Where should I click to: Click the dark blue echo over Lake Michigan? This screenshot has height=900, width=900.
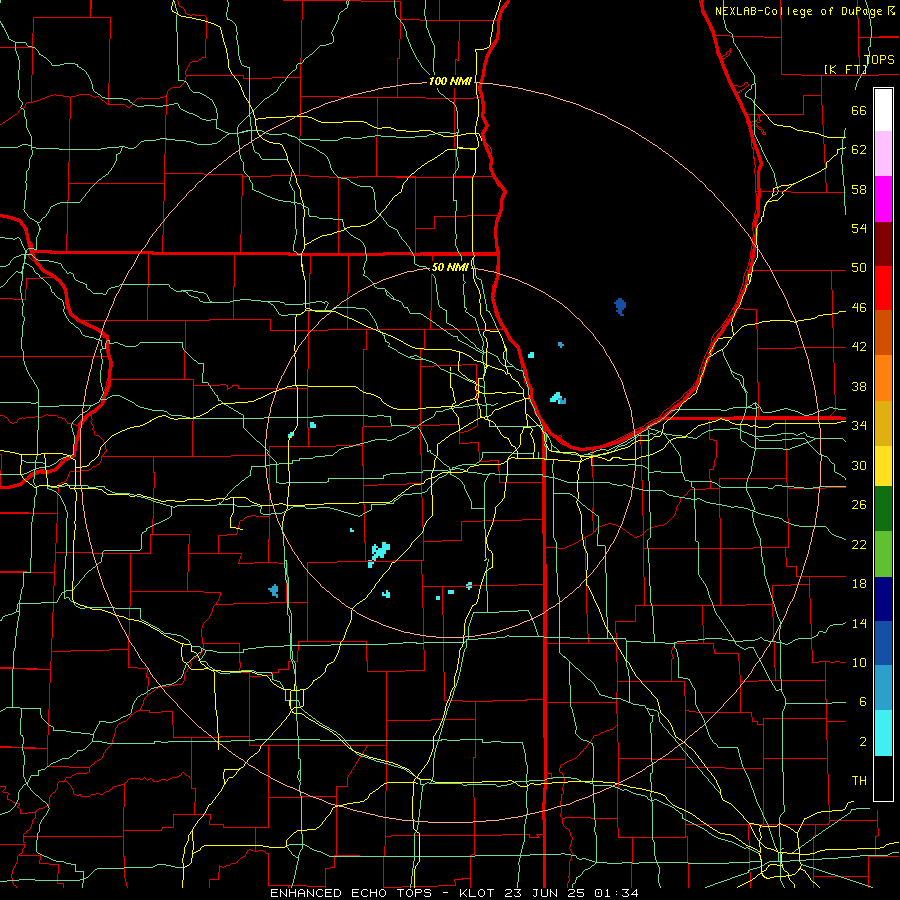[x=620, y=306]
